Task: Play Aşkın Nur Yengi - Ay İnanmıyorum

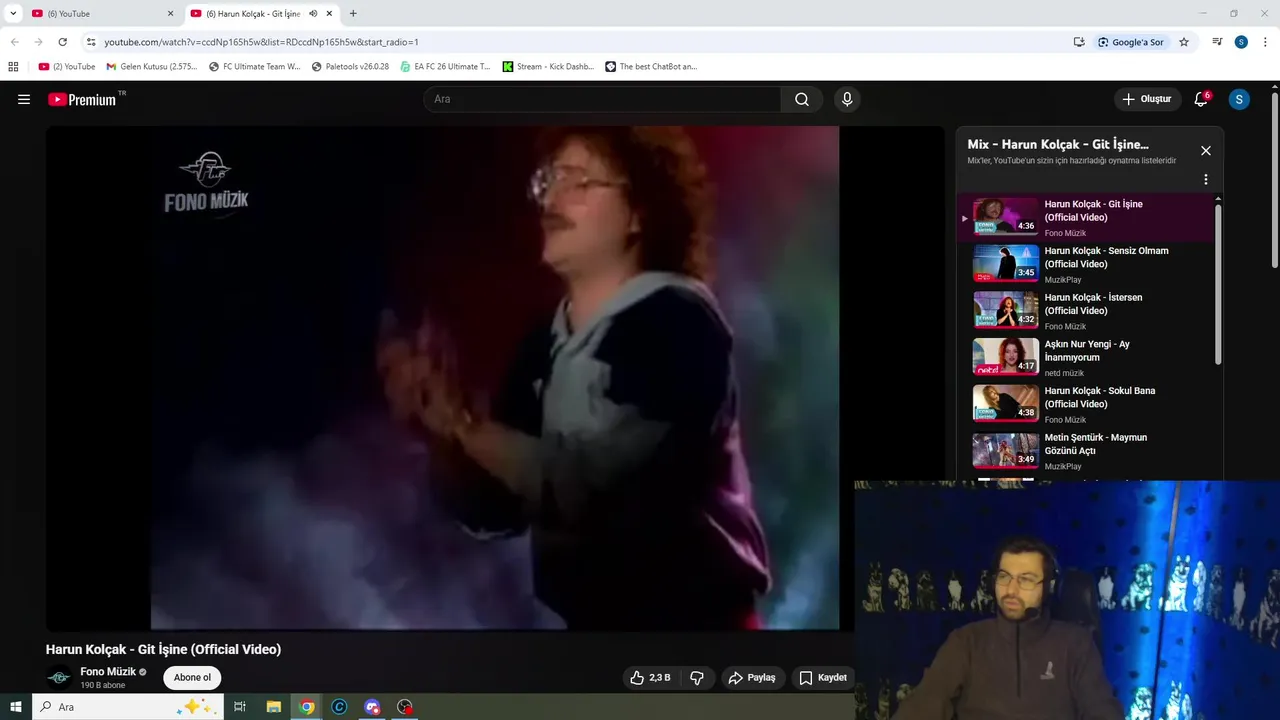Action: [x=1085, y=357]
